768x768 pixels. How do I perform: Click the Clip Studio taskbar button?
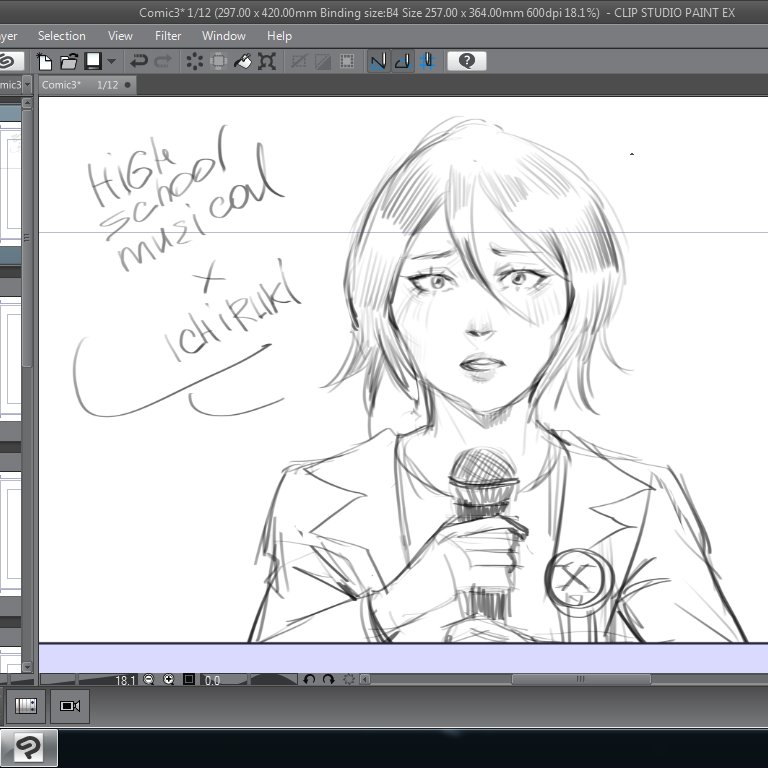click(28, 748)
